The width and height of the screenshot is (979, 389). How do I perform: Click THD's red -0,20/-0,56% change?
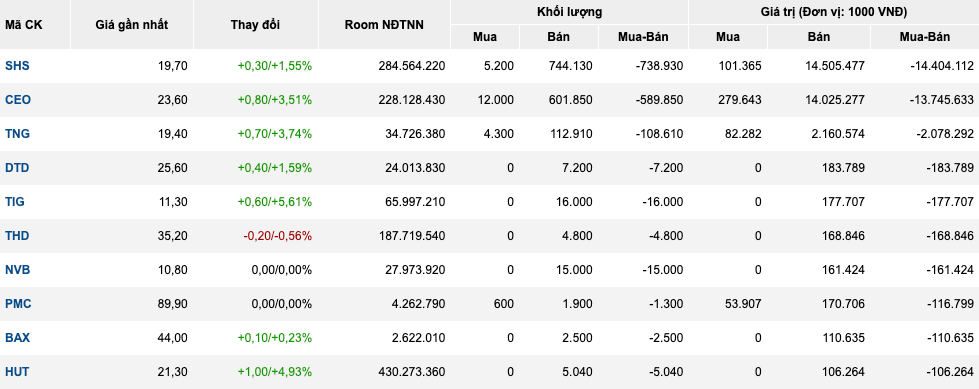click(x=277, y=236)
